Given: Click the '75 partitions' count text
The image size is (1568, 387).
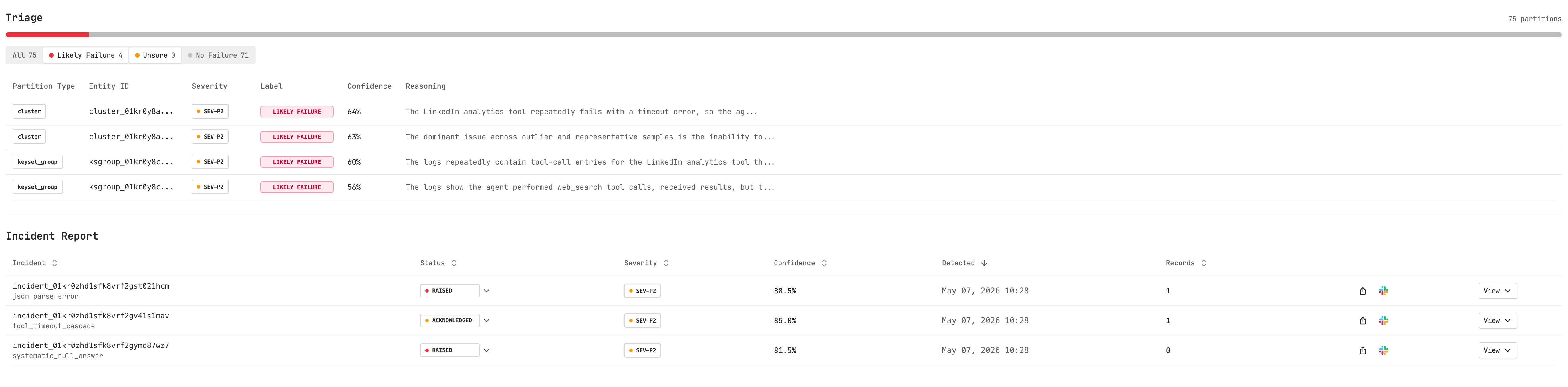Looking at the screenshot, I should [1535, 19].
